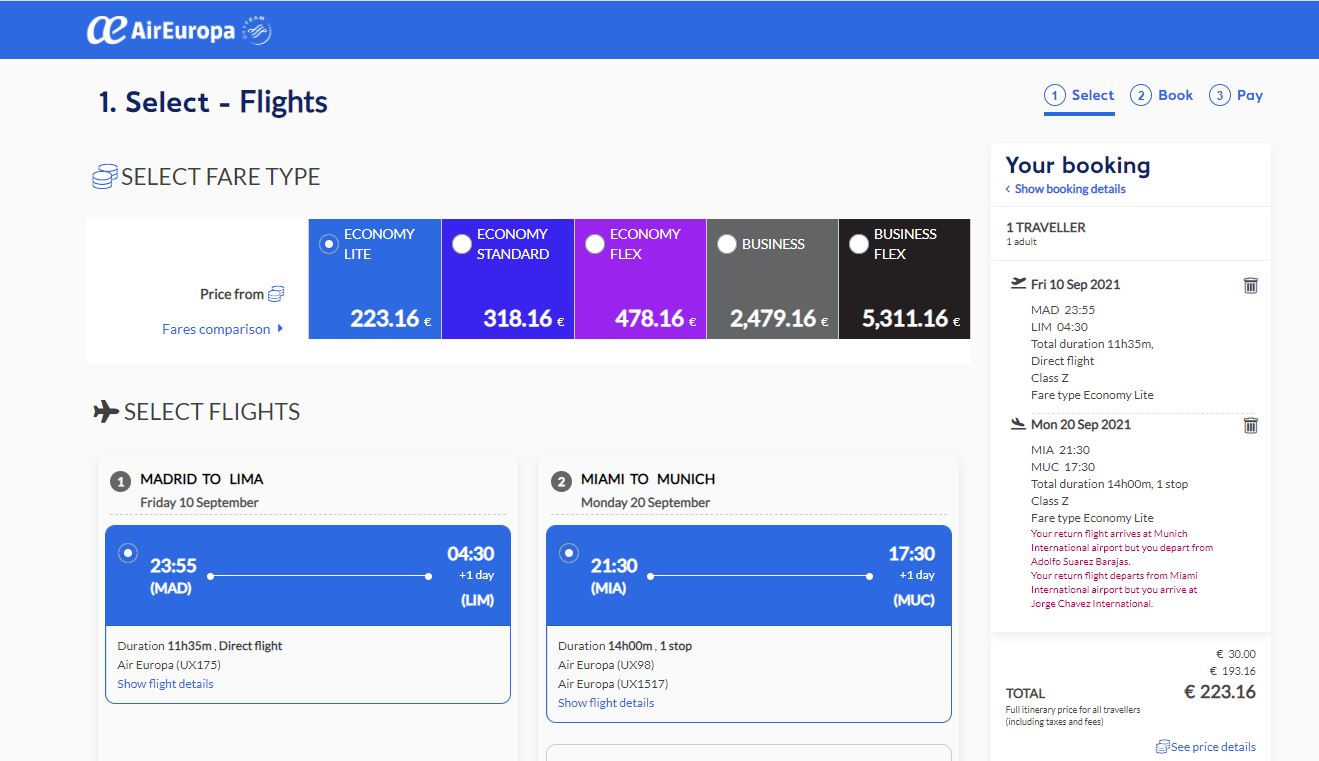This screenshot has width=1319, height=761.
Task: Click the 2,479.16 € Business price
Action: (x=780, y=319)
